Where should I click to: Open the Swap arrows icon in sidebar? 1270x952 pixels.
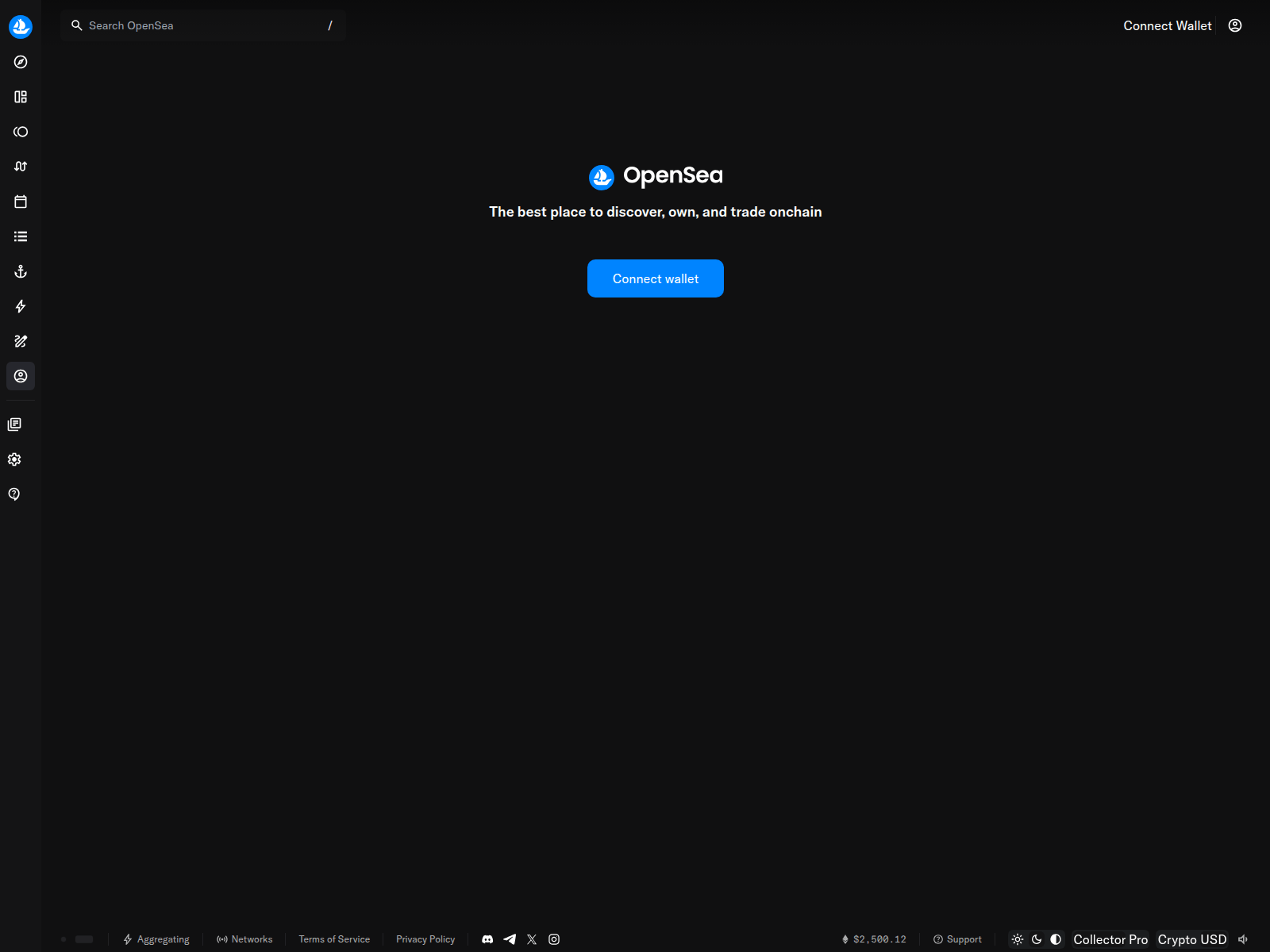(x=21, y=167)
